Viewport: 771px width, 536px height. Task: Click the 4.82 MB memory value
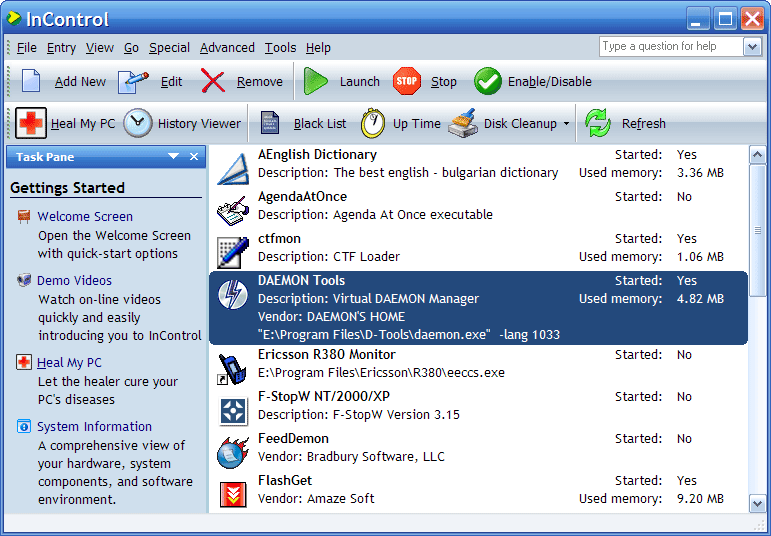[x=700, y=298]
